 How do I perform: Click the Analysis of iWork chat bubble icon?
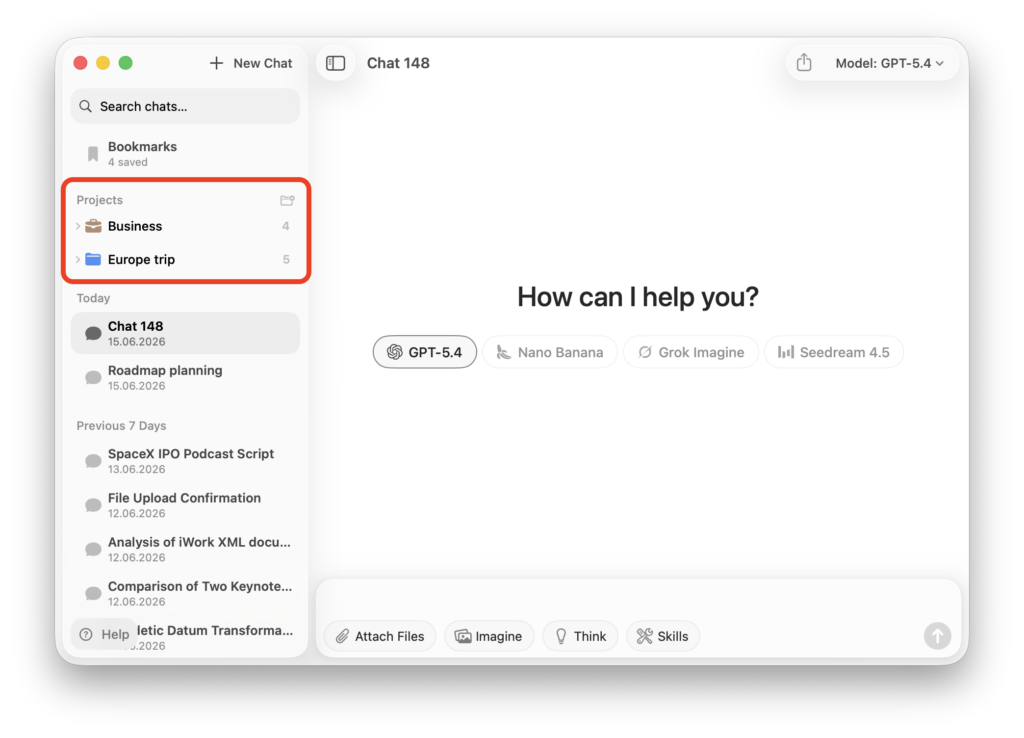pos(93,549)
